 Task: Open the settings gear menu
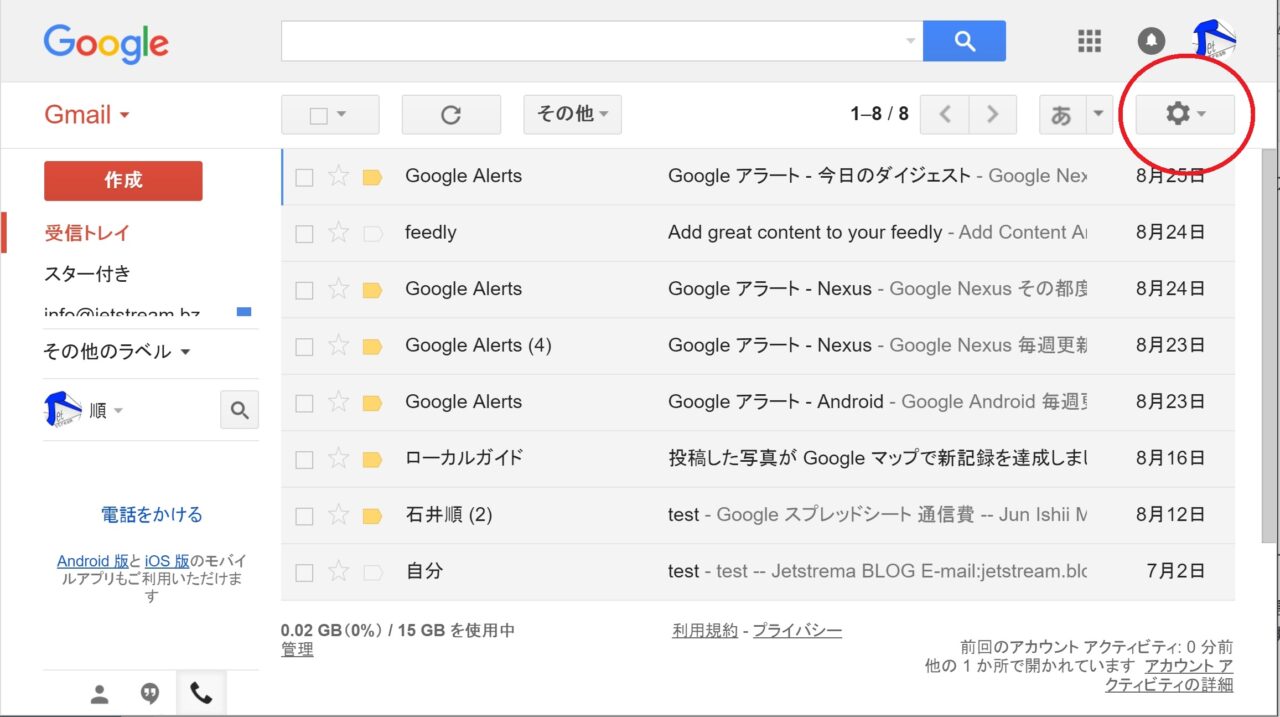tap(1184, 115)
